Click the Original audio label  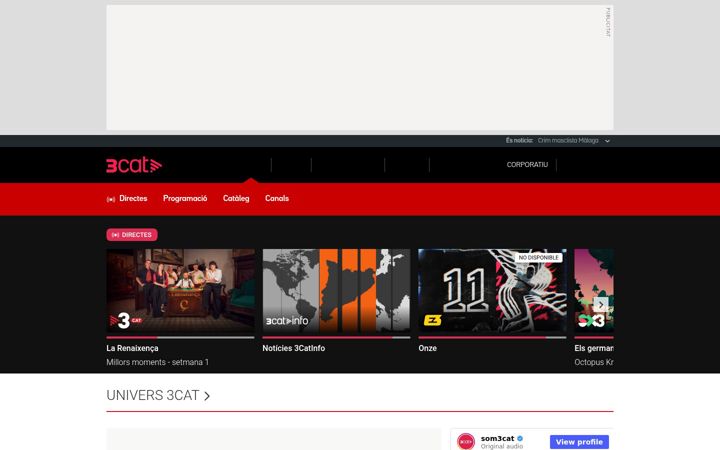(502, 446)
